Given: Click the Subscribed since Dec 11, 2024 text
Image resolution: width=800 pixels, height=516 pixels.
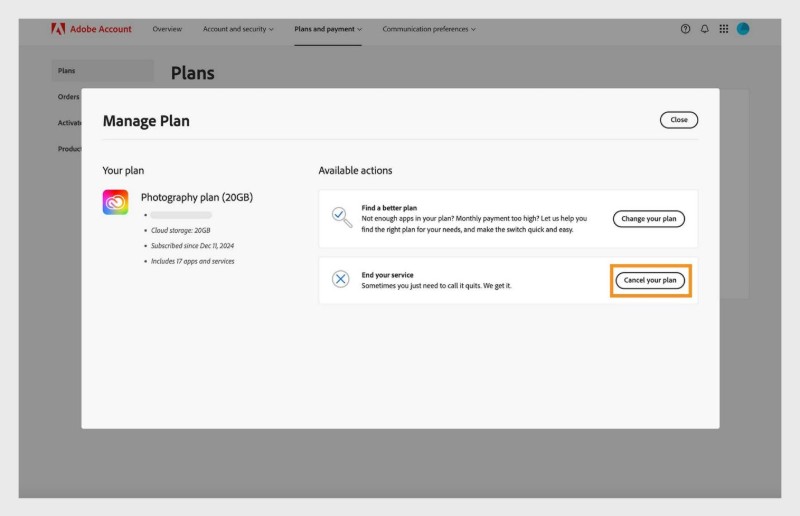Looking at the screenshot, I should pyautogui.click(x=192, y=245).
